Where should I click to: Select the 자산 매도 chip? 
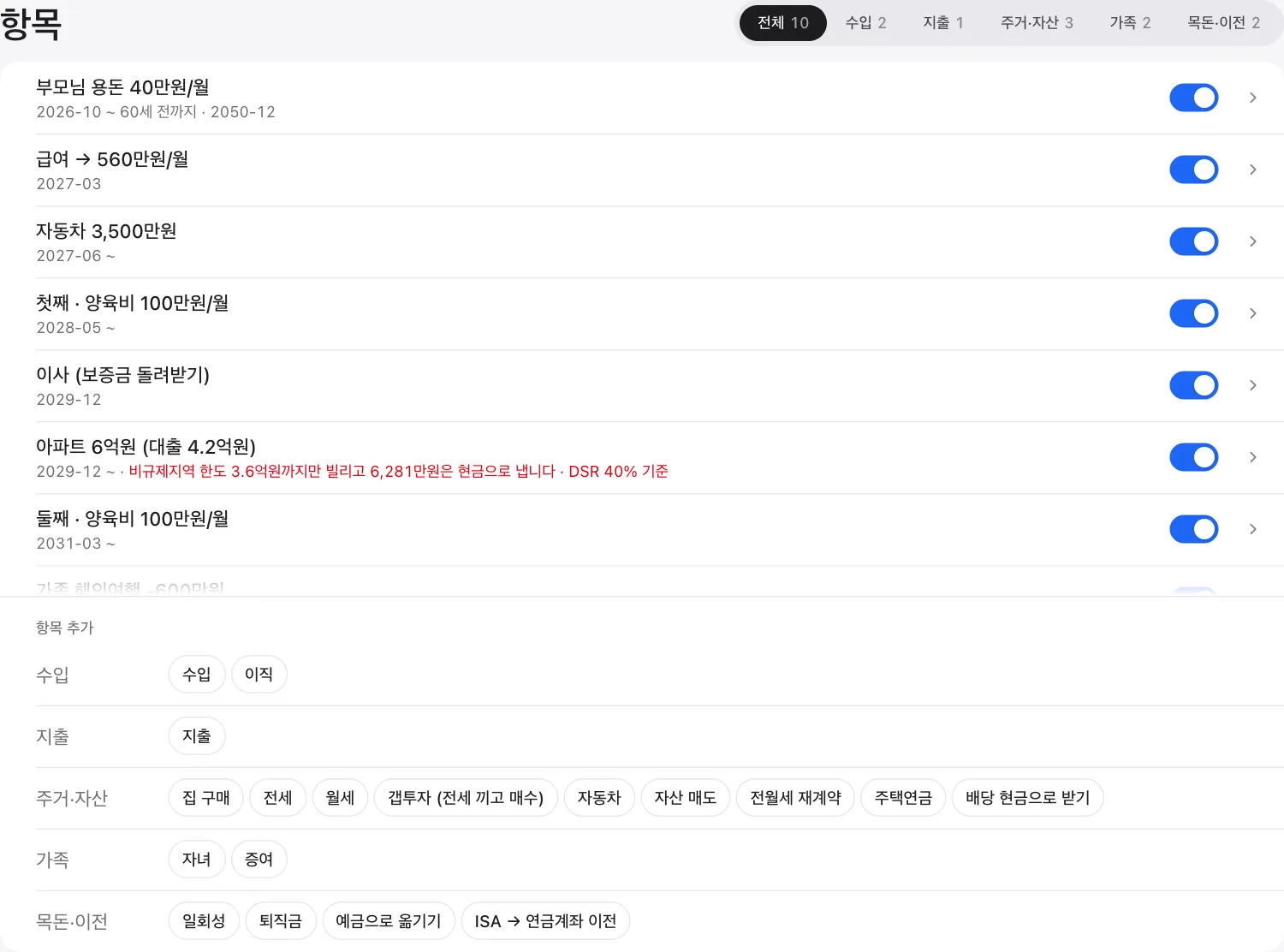(x=686, y=798)
